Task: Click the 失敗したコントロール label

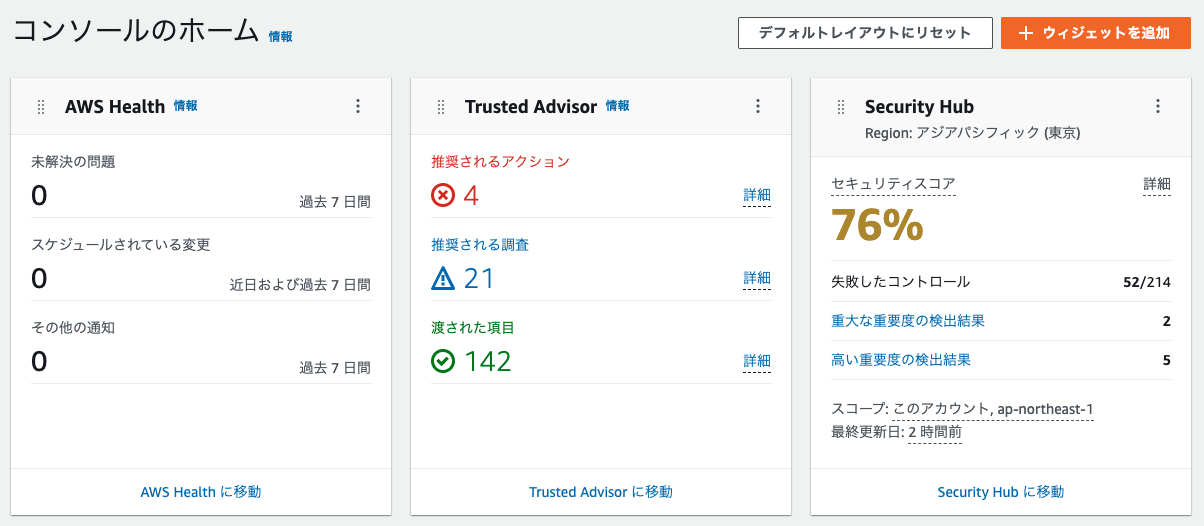Action: click(x=901, y=282)
